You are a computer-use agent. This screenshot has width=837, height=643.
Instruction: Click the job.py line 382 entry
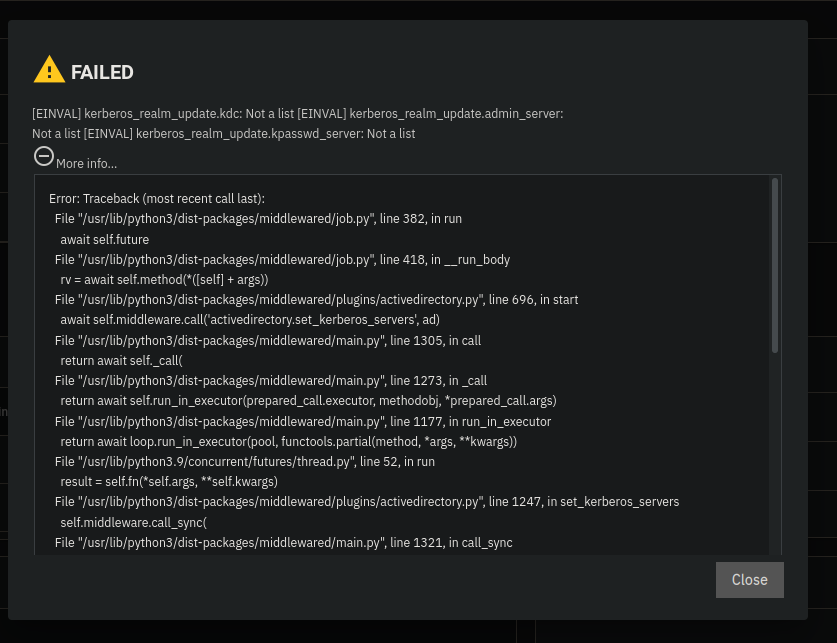click(x=258, y=219)
